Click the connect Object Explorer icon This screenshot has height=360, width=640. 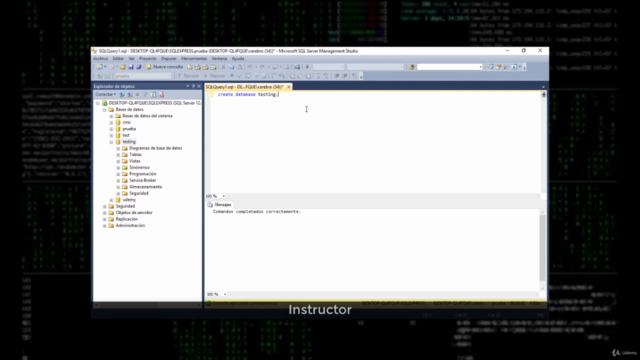pos(122,94)
